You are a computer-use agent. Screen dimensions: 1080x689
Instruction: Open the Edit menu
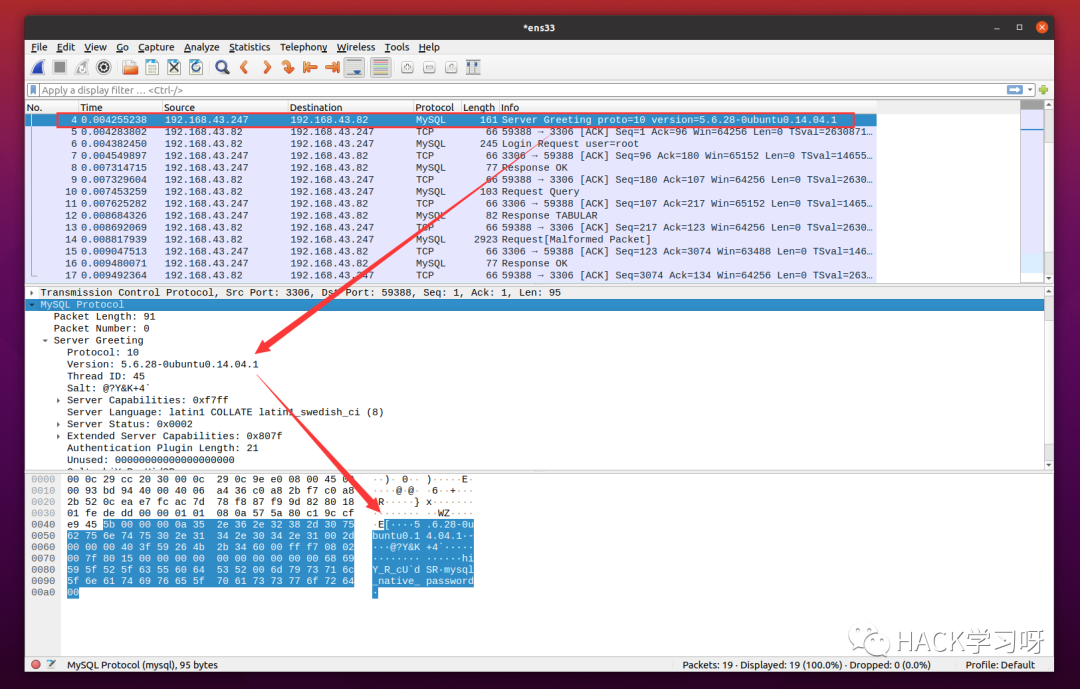[65, 47]
